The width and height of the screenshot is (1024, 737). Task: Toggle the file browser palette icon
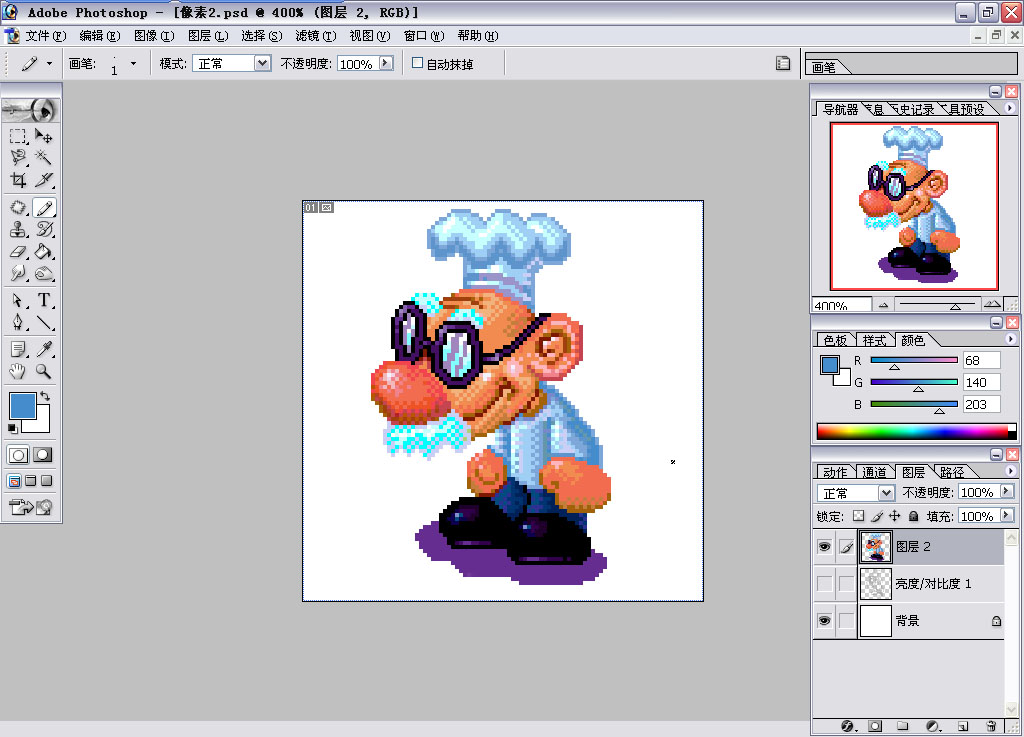click(783, 63)
